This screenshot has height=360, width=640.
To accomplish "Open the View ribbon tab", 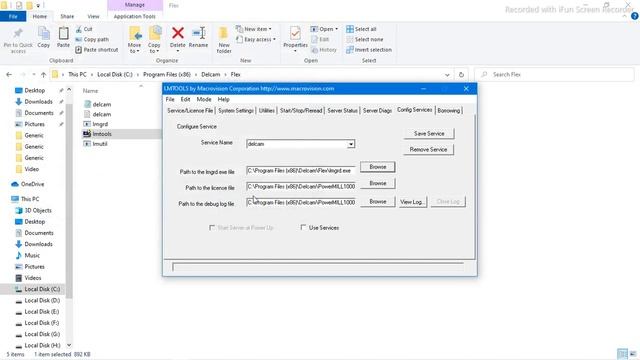I will tap(93, 16).
